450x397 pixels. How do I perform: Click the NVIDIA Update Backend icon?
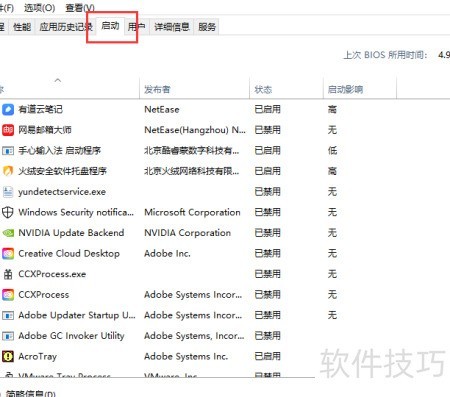(8, 233)
